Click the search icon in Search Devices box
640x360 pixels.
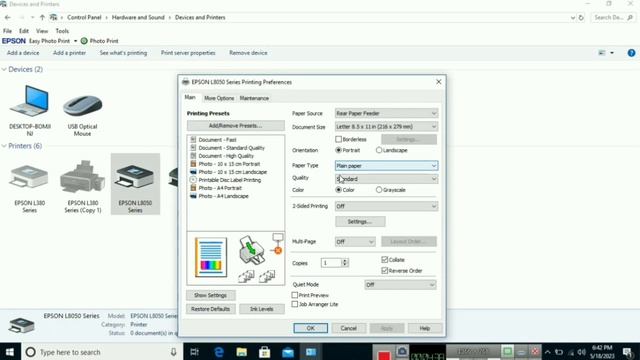tap(630, 18)
